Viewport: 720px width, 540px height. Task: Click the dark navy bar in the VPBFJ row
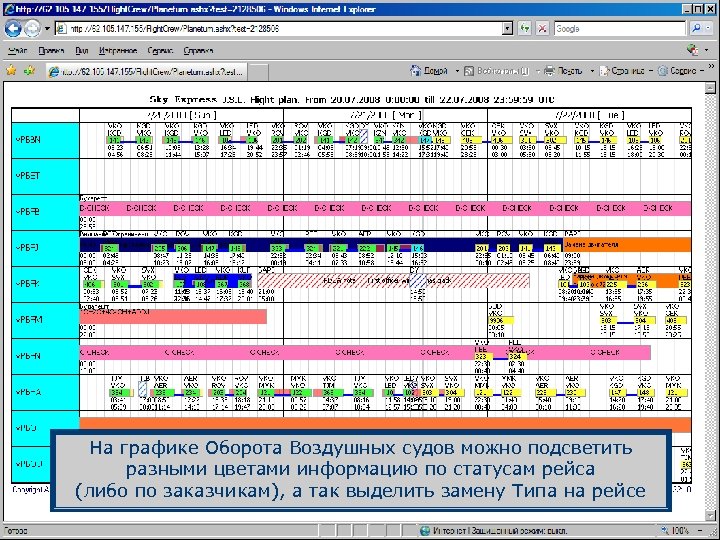[321, 244]
